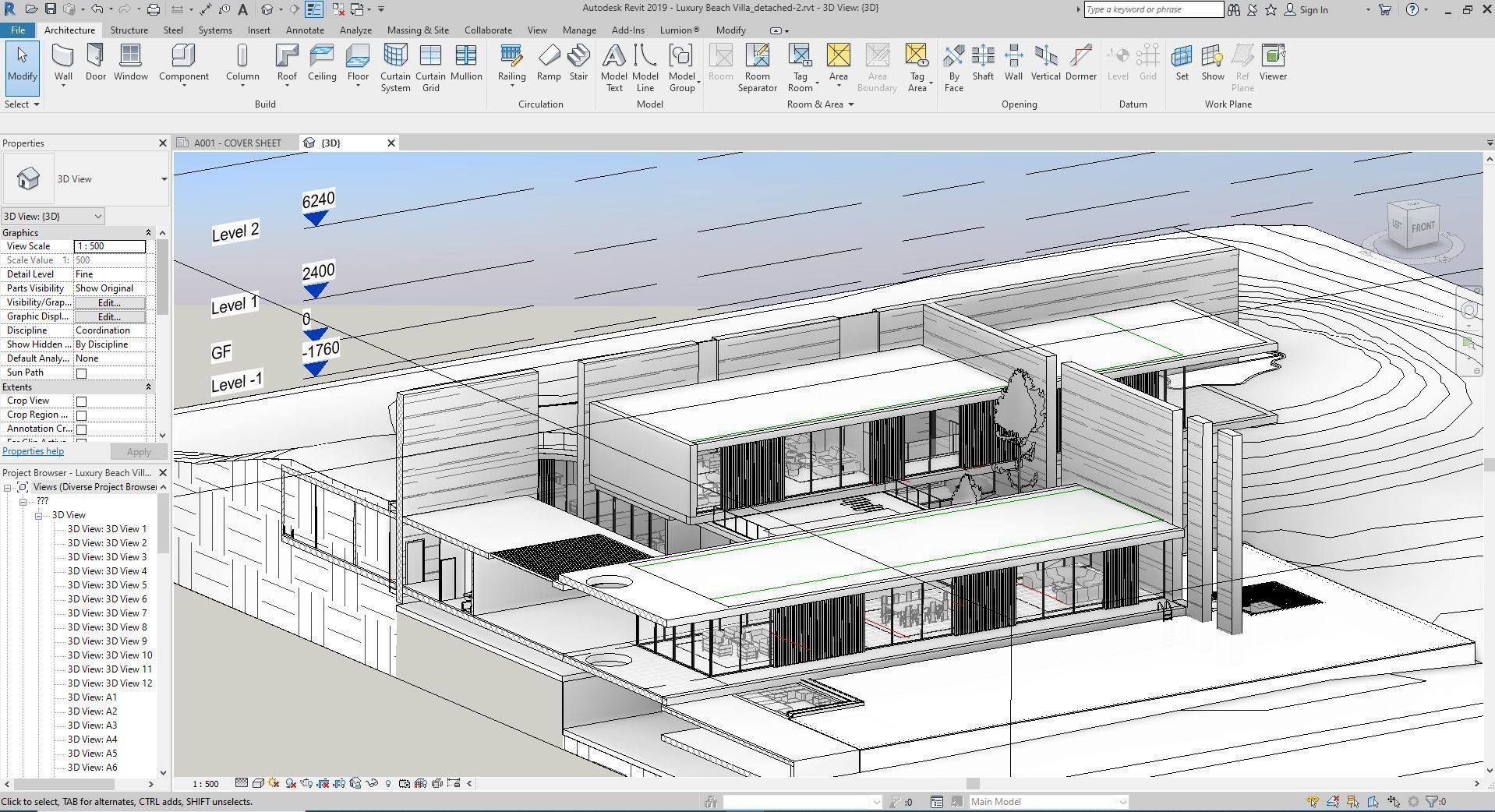Switch to the A001 - COVER SHEET tab

pyautogui.click(x=237, y=143)
